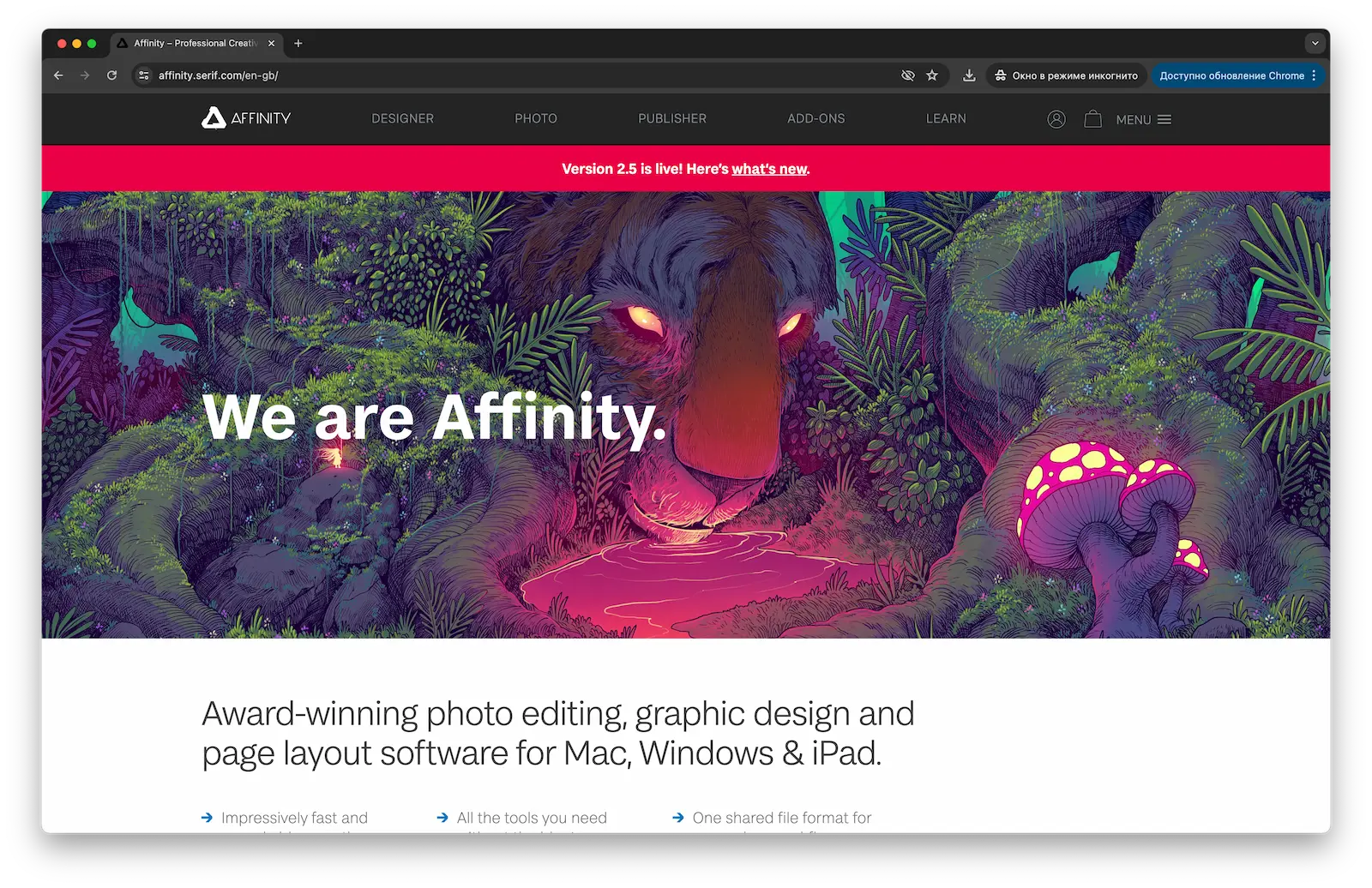Open a new tab with plus icon

(298, 43)
